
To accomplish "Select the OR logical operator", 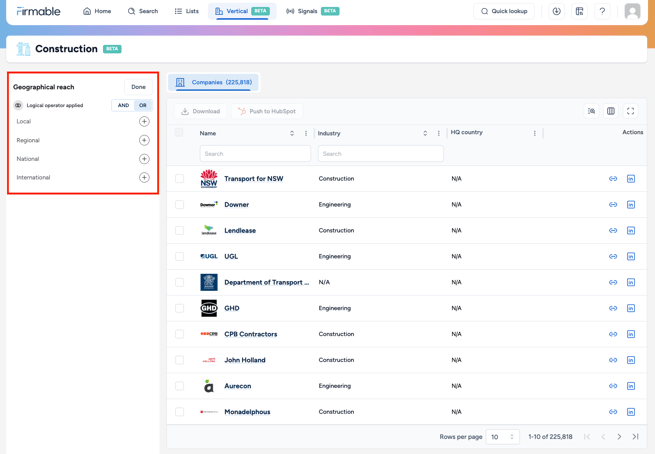I will click(x=143, y=105).
